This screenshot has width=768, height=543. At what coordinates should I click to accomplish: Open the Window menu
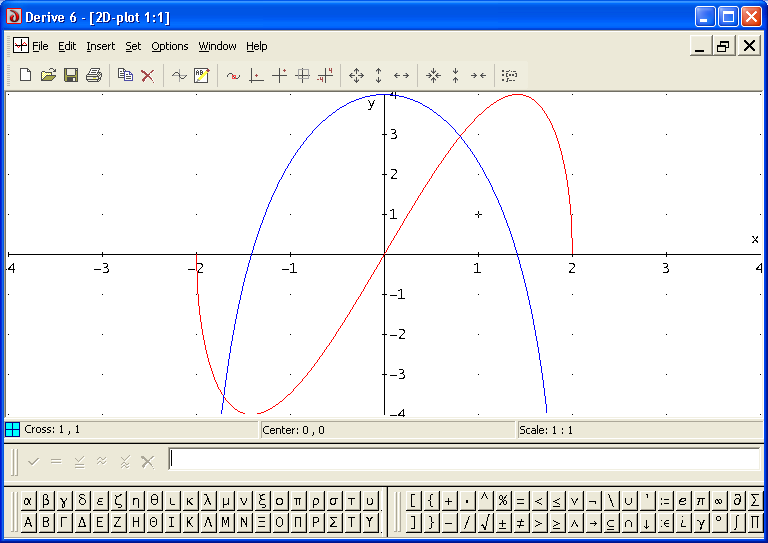point(217,46)
